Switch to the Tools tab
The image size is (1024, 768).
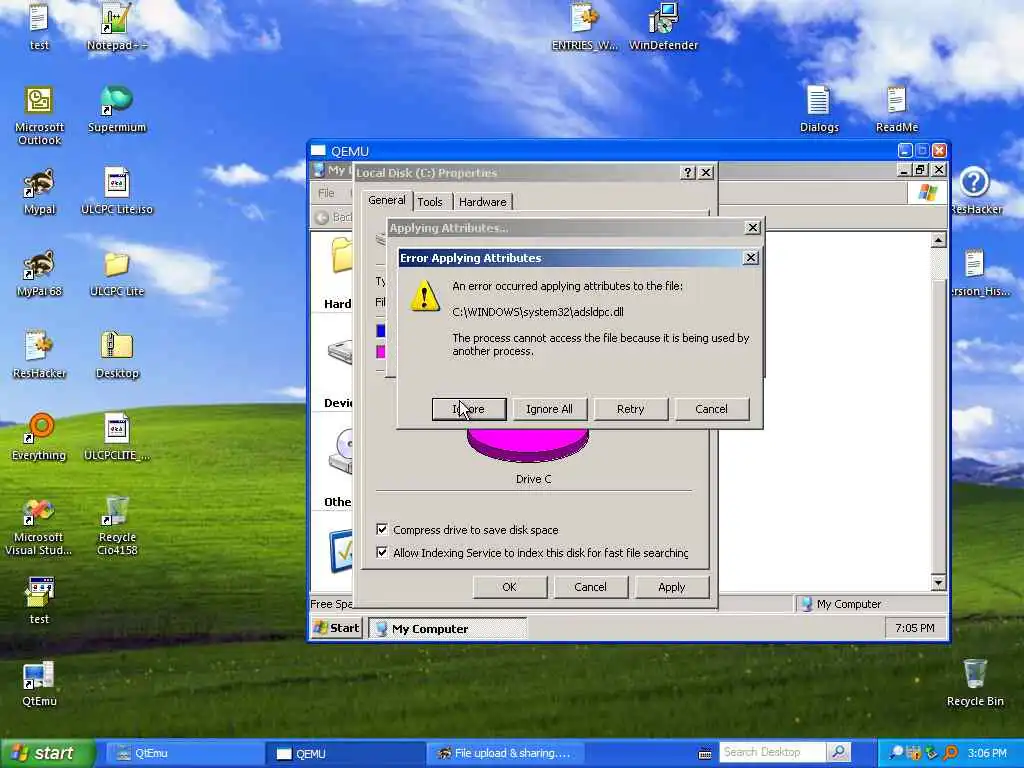[x=430, y=202]
